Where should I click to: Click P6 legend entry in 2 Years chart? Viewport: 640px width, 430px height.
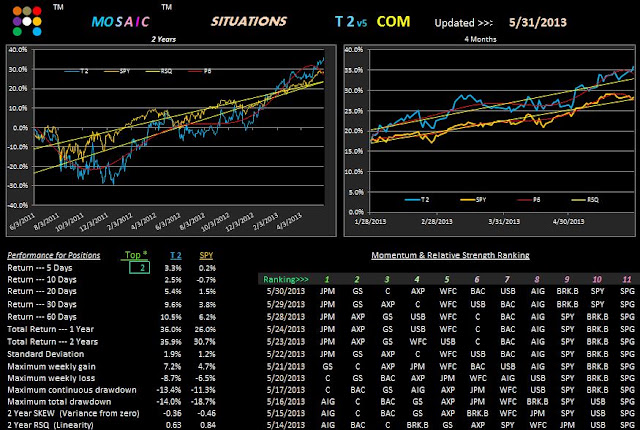[200, 71]
